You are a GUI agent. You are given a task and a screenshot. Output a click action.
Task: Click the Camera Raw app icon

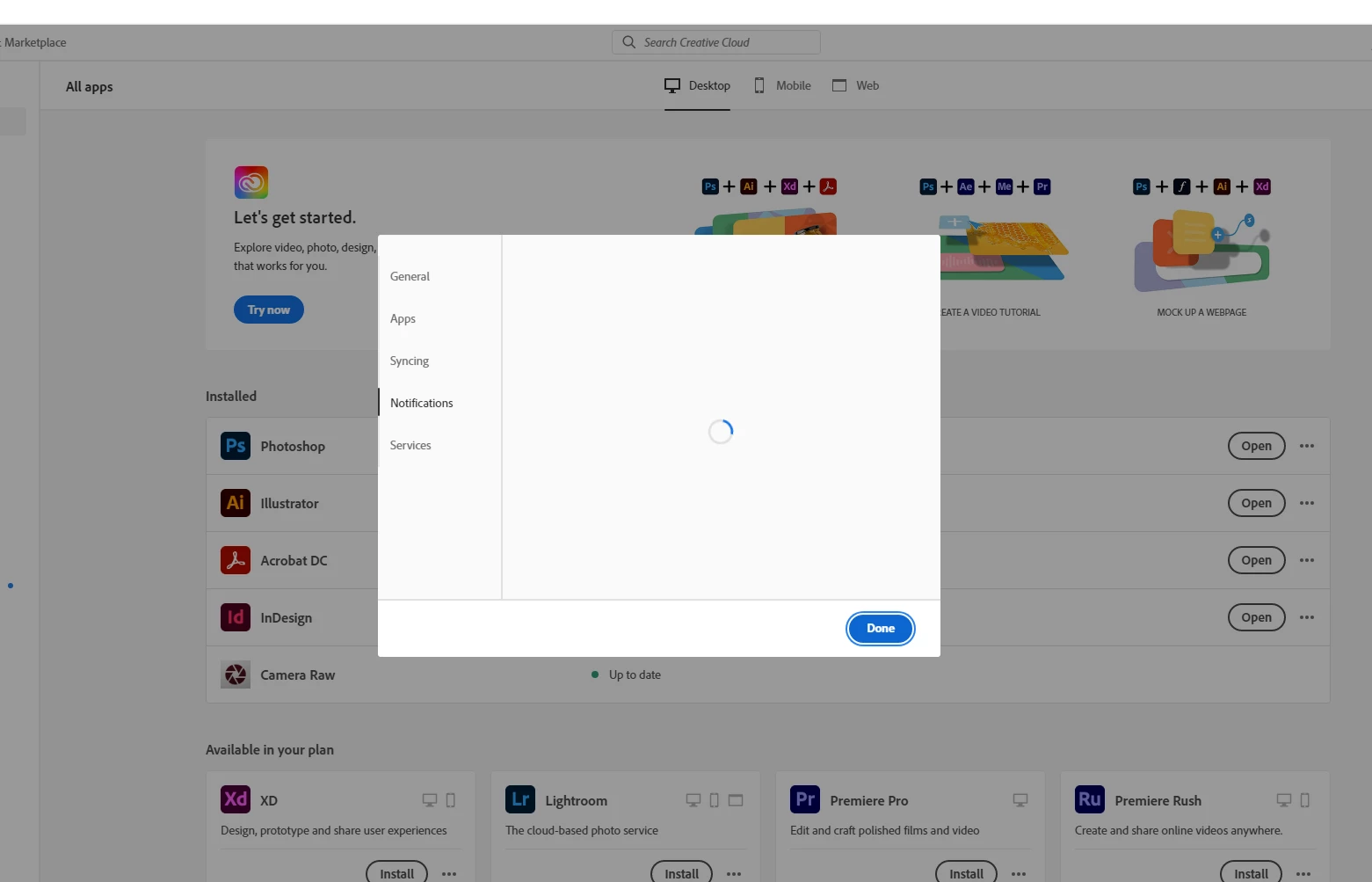click(236, 674)
